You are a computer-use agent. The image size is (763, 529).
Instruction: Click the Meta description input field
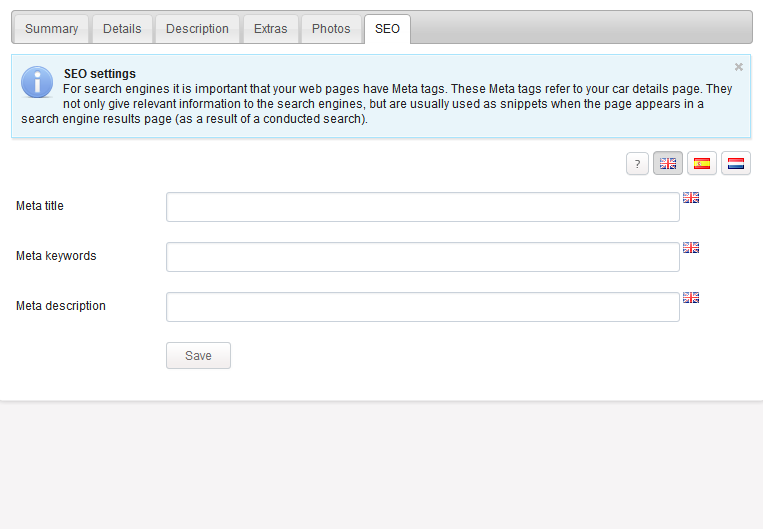pyautogui.click(x=423, y=307)
